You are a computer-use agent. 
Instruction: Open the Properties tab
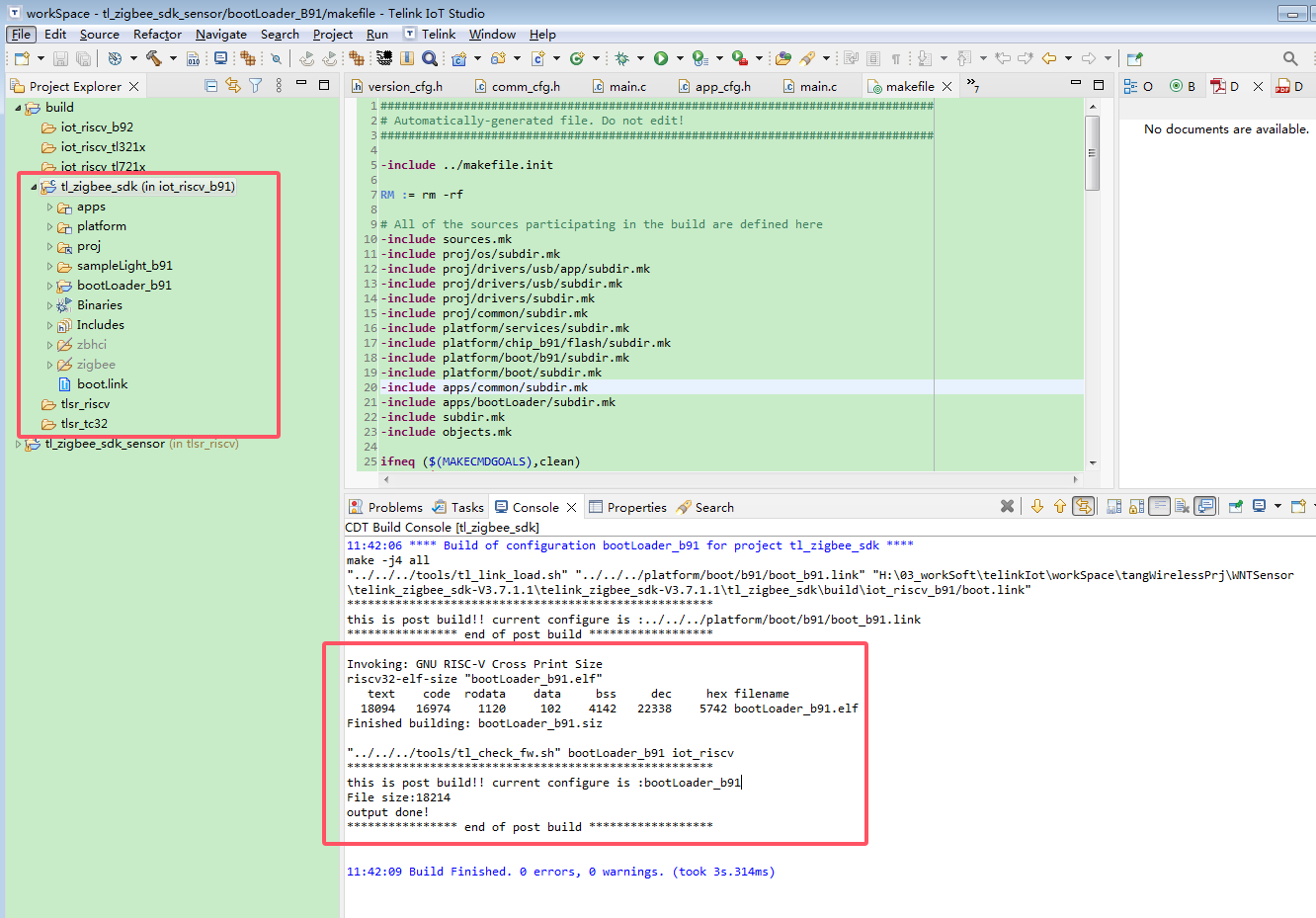pos(627,507)
